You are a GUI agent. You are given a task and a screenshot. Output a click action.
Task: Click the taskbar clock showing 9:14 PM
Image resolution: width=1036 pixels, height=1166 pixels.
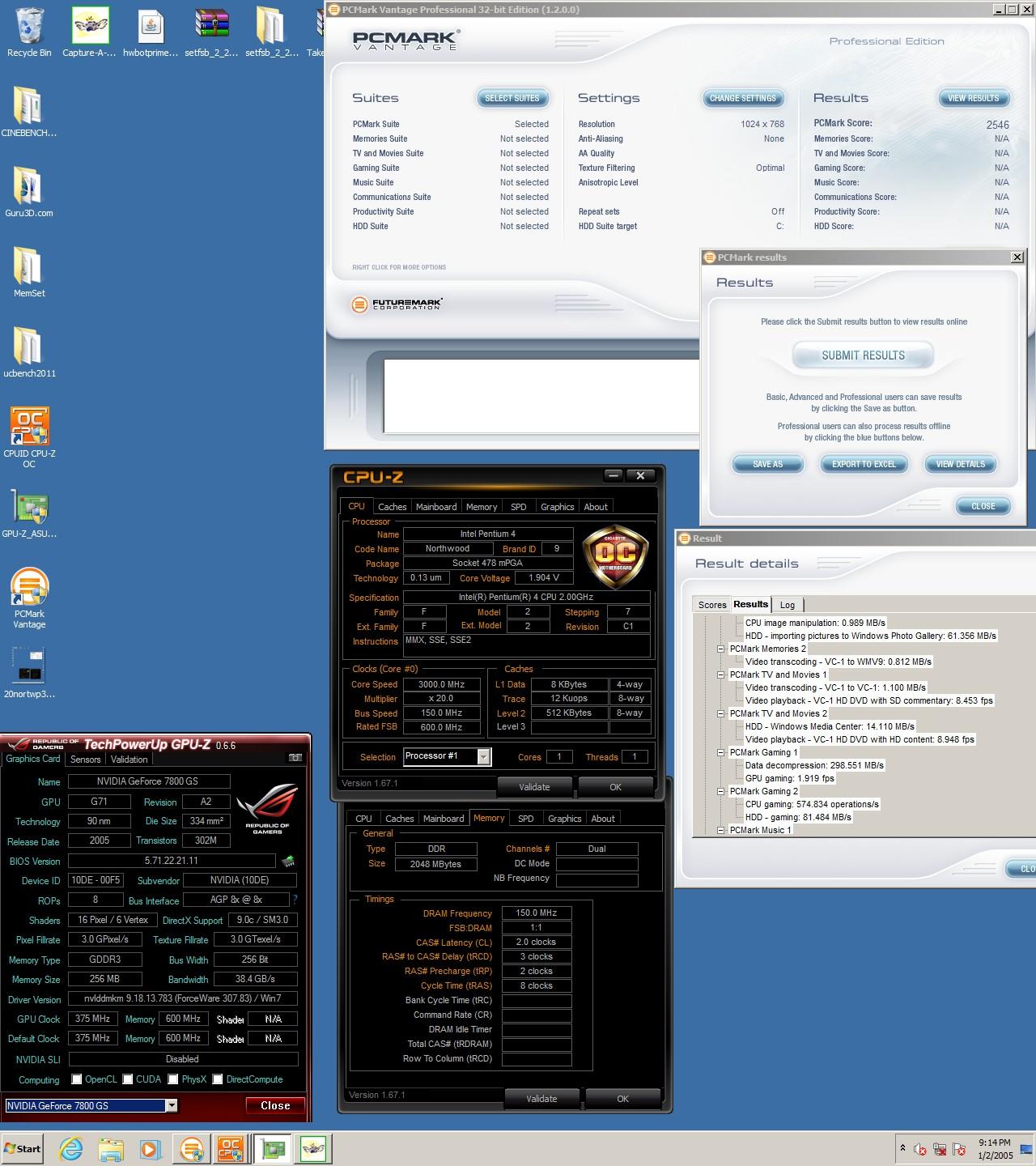tap(995, 1149)
